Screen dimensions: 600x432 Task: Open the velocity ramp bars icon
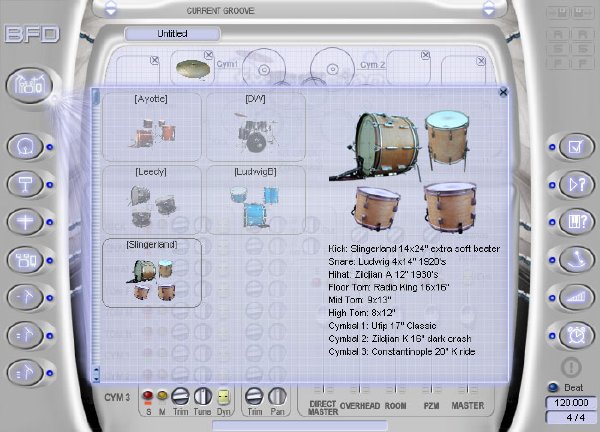click(x=576, y=297)
